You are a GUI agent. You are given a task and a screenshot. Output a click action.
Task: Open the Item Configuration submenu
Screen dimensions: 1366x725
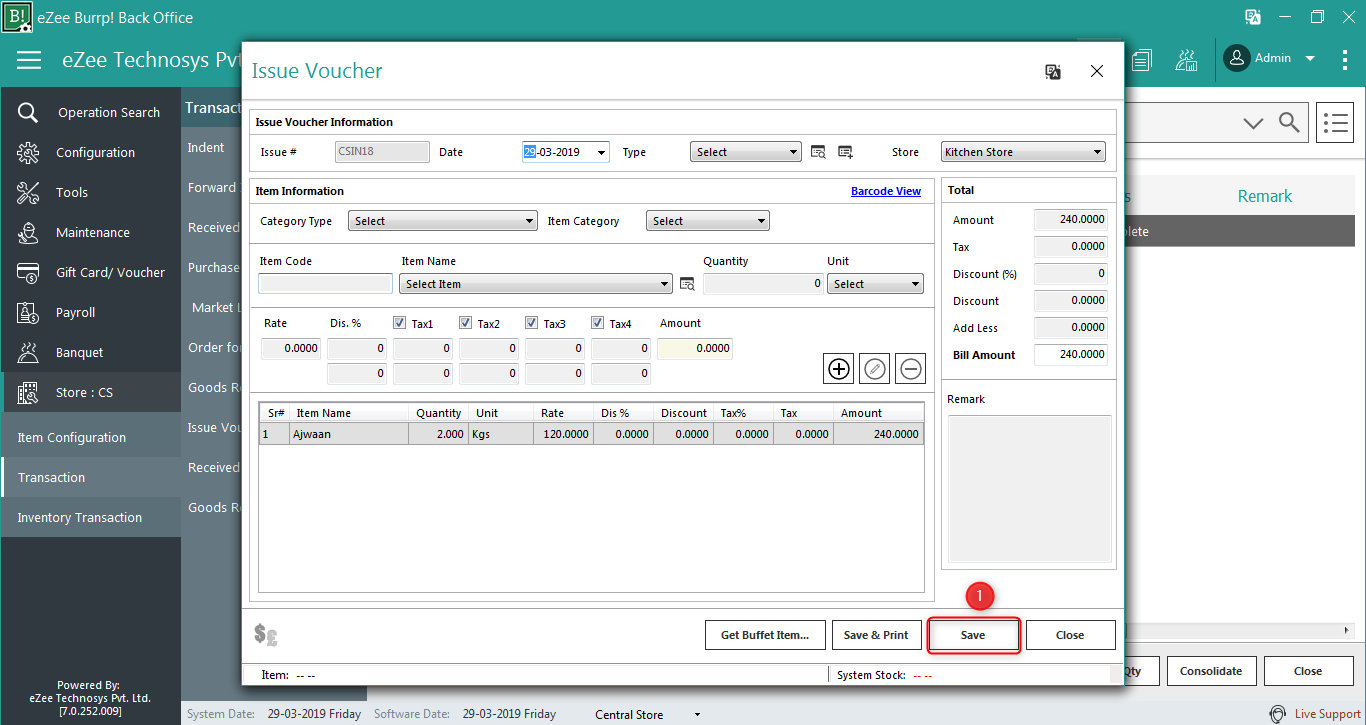click(91, 437)
